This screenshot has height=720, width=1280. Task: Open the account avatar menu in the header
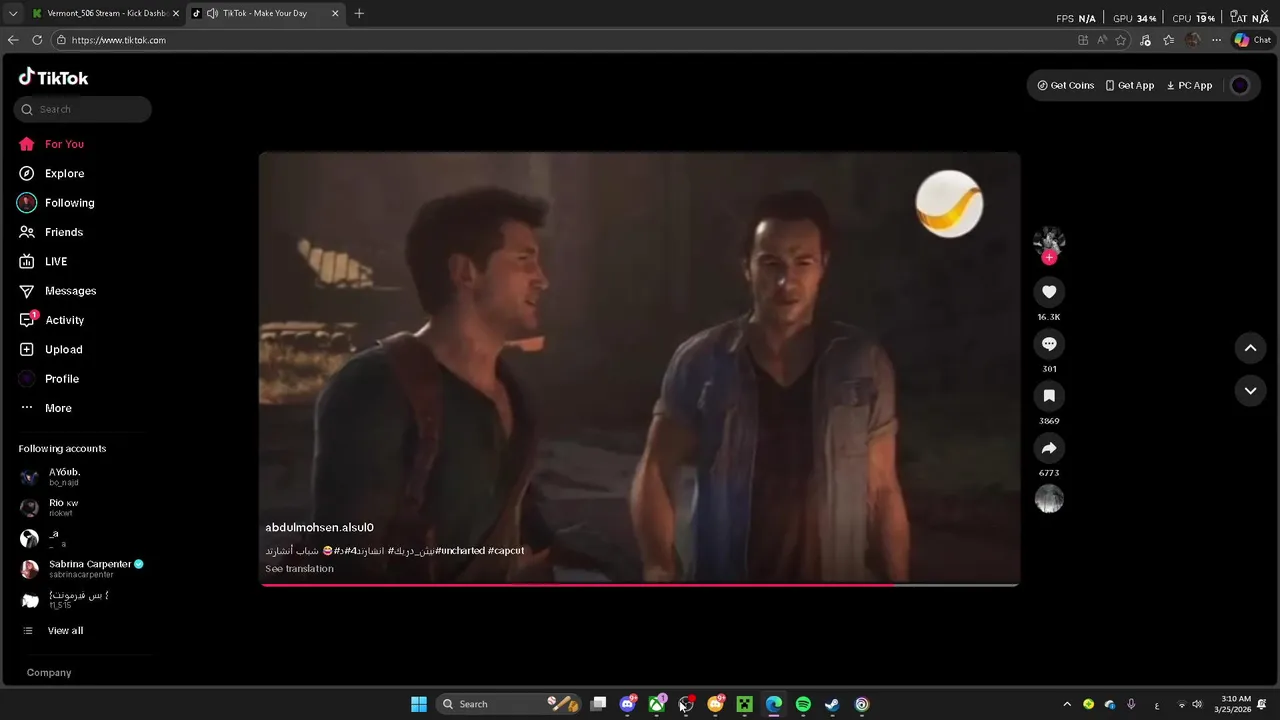pos(1240,86)
